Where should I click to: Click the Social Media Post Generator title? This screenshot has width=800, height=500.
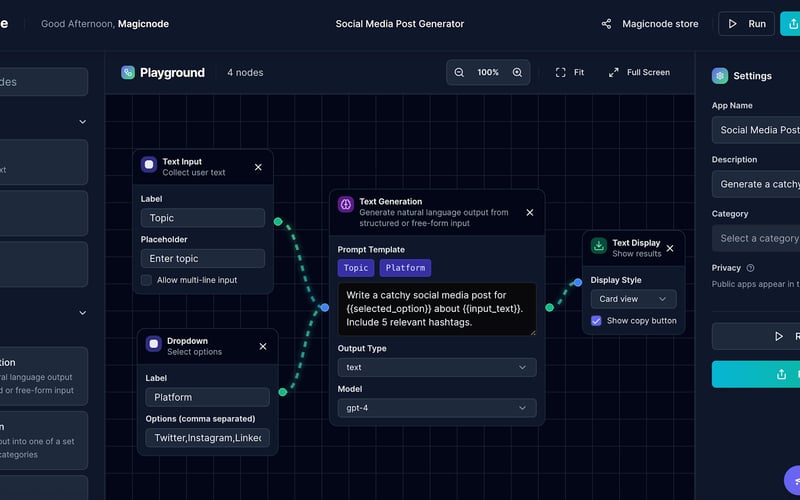click(399, 24)
